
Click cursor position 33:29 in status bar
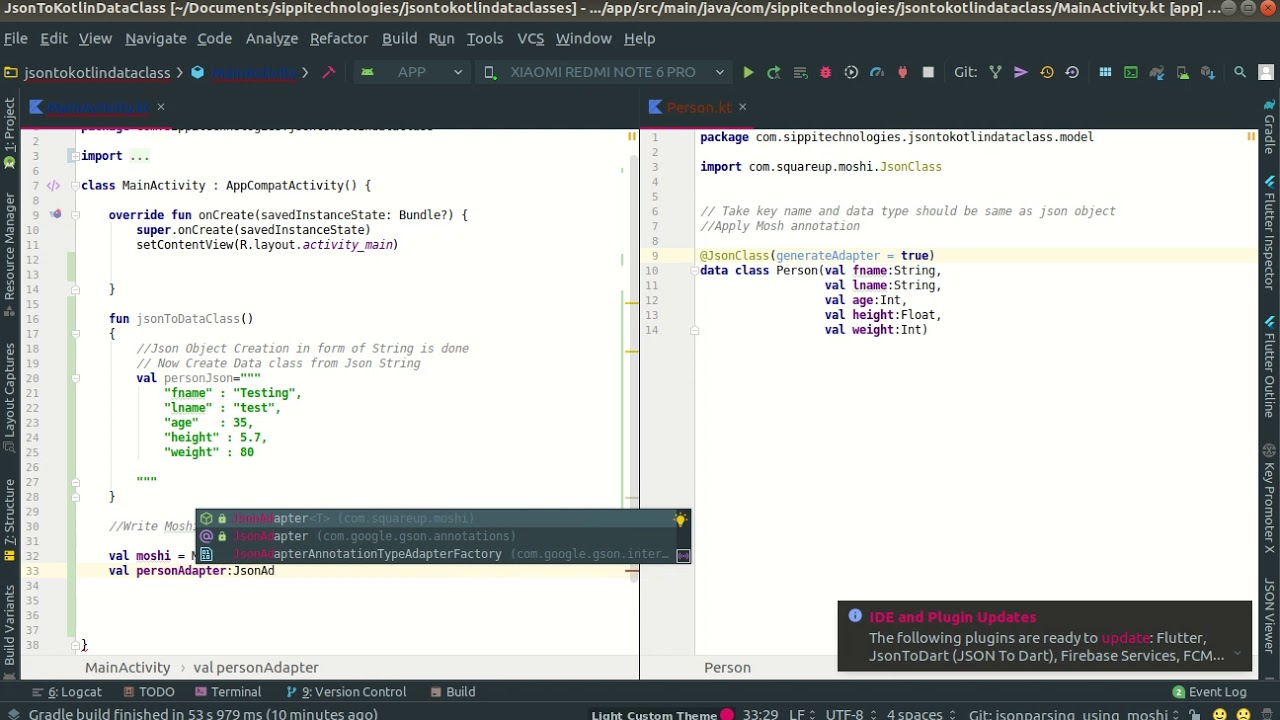[x=761, y=714]
